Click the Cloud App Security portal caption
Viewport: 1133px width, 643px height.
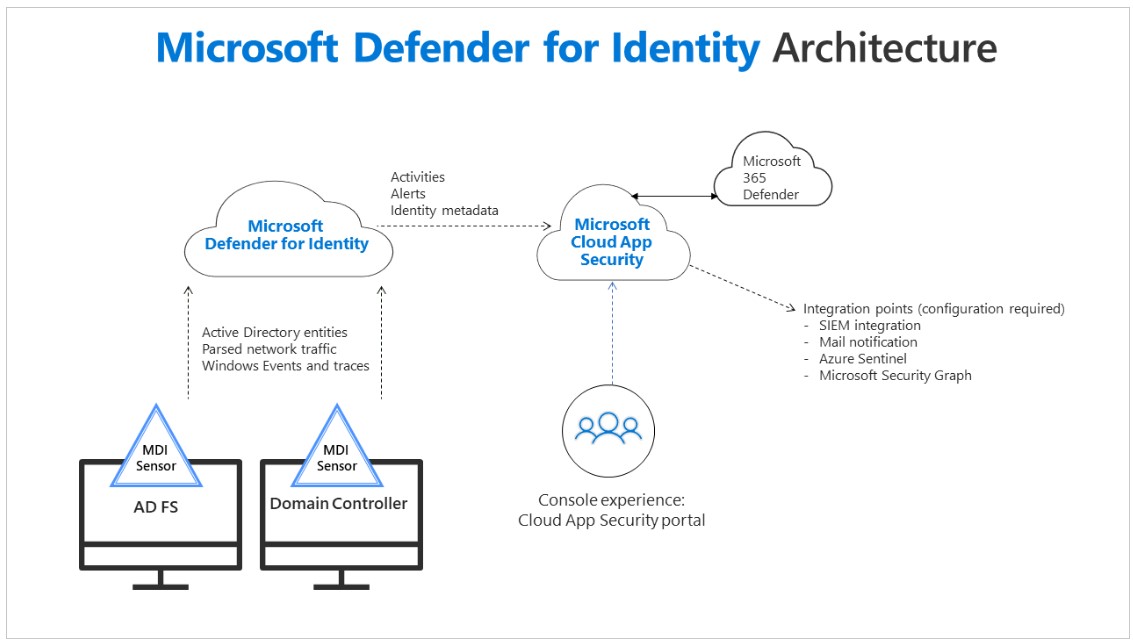[611, 520]
